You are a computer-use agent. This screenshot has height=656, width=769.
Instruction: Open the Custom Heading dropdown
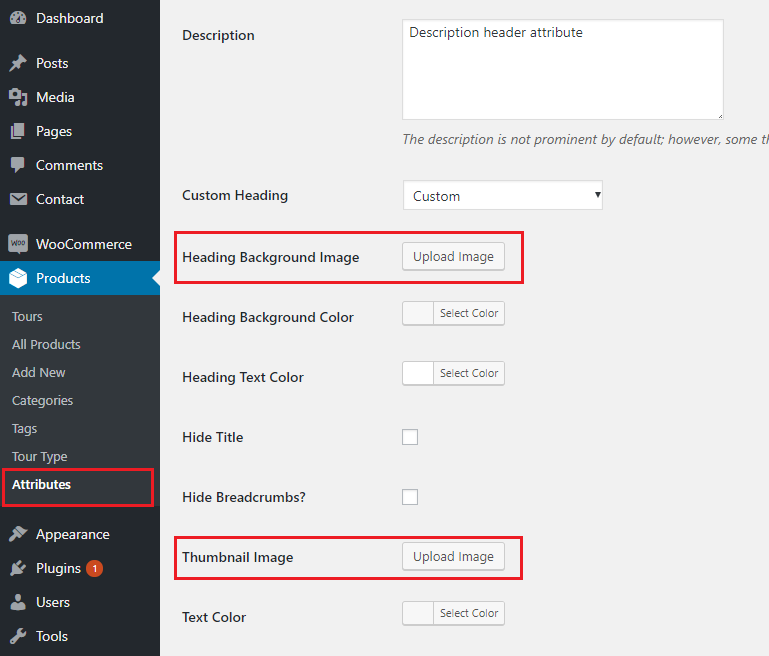[503, 195]
